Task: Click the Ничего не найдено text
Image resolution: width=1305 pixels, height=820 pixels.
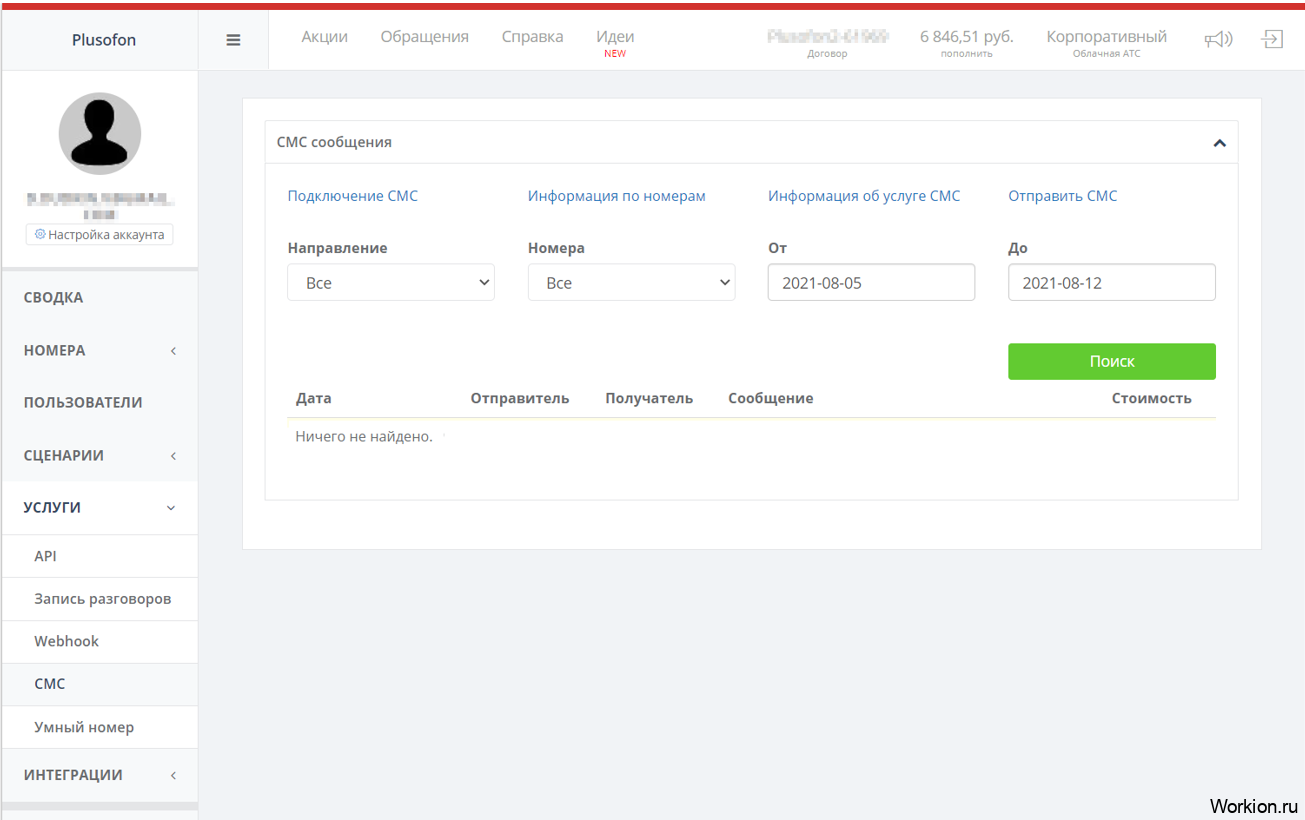Action: tap(364, 437)
